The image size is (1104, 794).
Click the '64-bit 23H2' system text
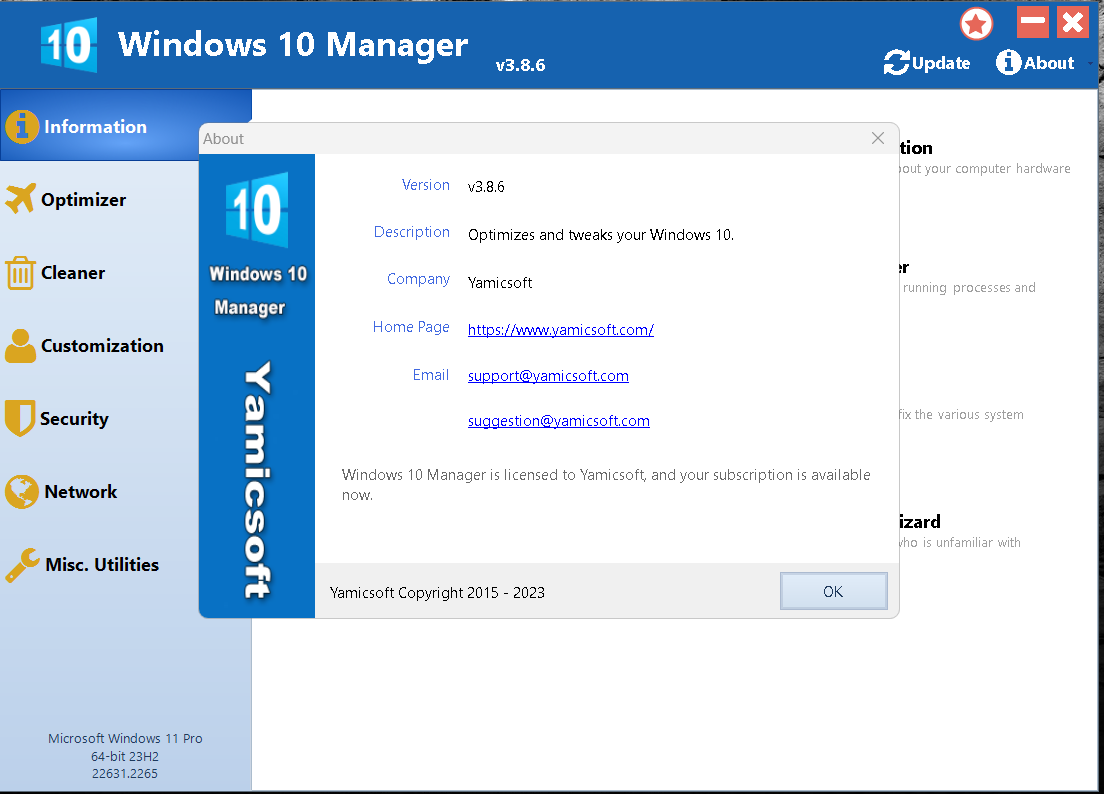(x=125, y=757)
